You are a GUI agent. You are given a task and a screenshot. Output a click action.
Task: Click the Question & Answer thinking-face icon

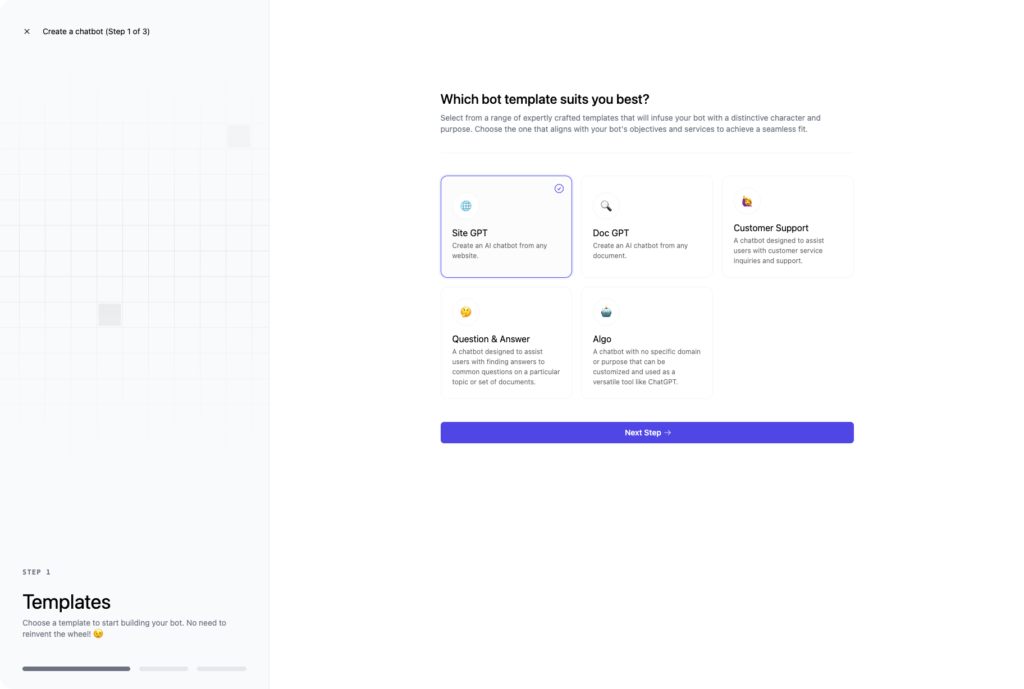[466, 312]
